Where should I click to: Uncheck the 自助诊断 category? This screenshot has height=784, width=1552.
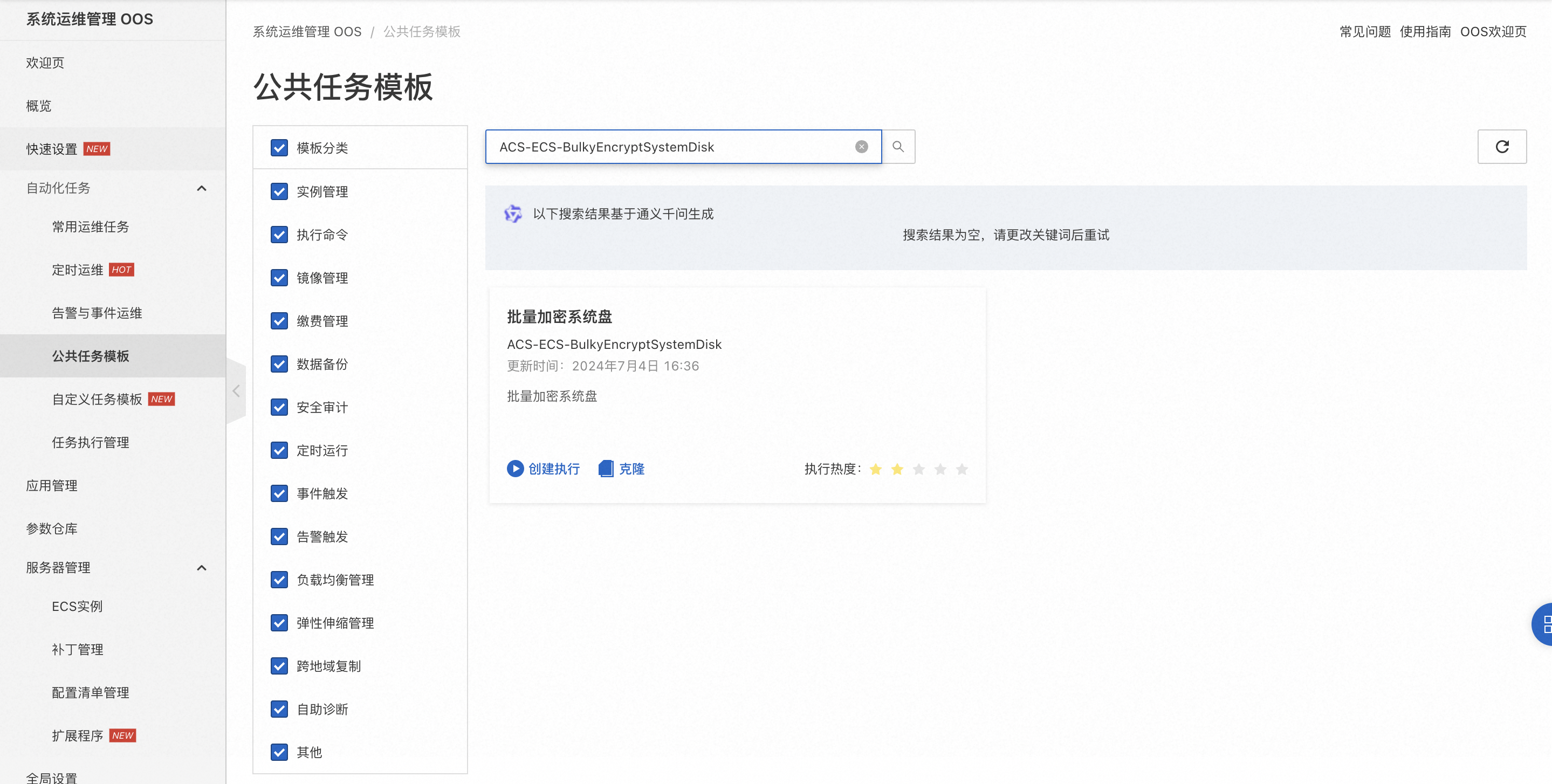(279, 709)
